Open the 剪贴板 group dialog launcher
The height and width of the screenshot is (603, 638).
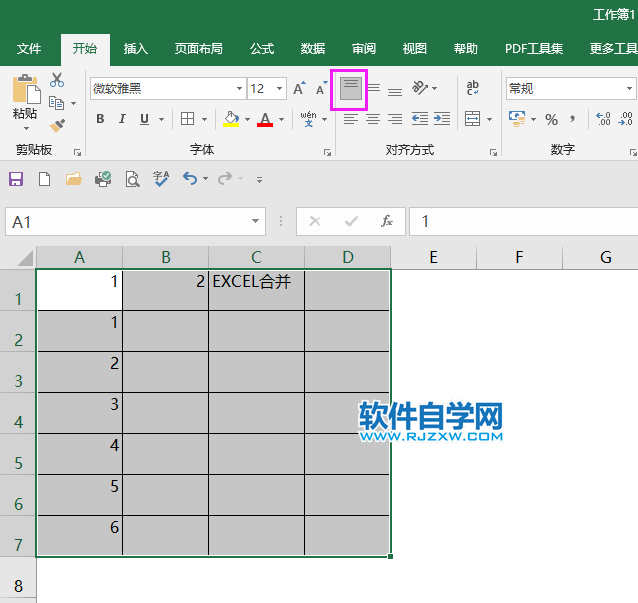[77, 152]
